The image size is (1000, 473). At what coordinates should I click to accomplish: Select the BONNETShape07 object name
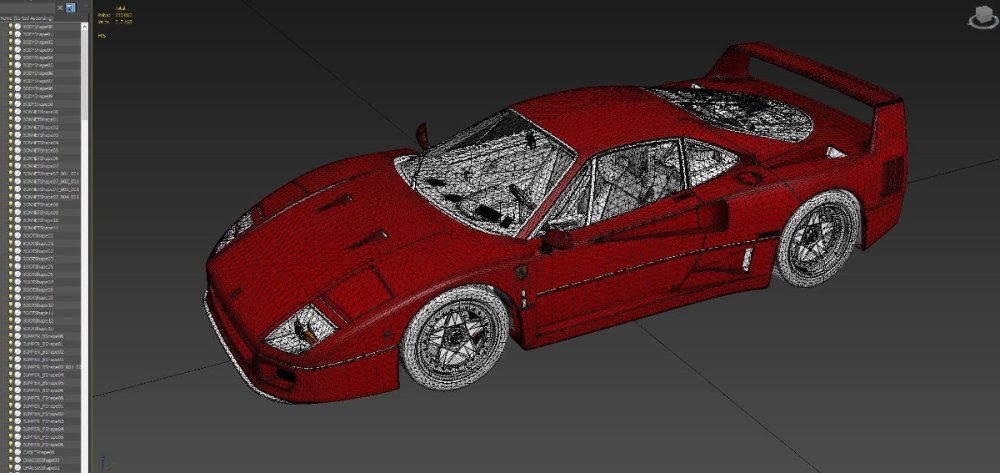[x=40, y=166]
